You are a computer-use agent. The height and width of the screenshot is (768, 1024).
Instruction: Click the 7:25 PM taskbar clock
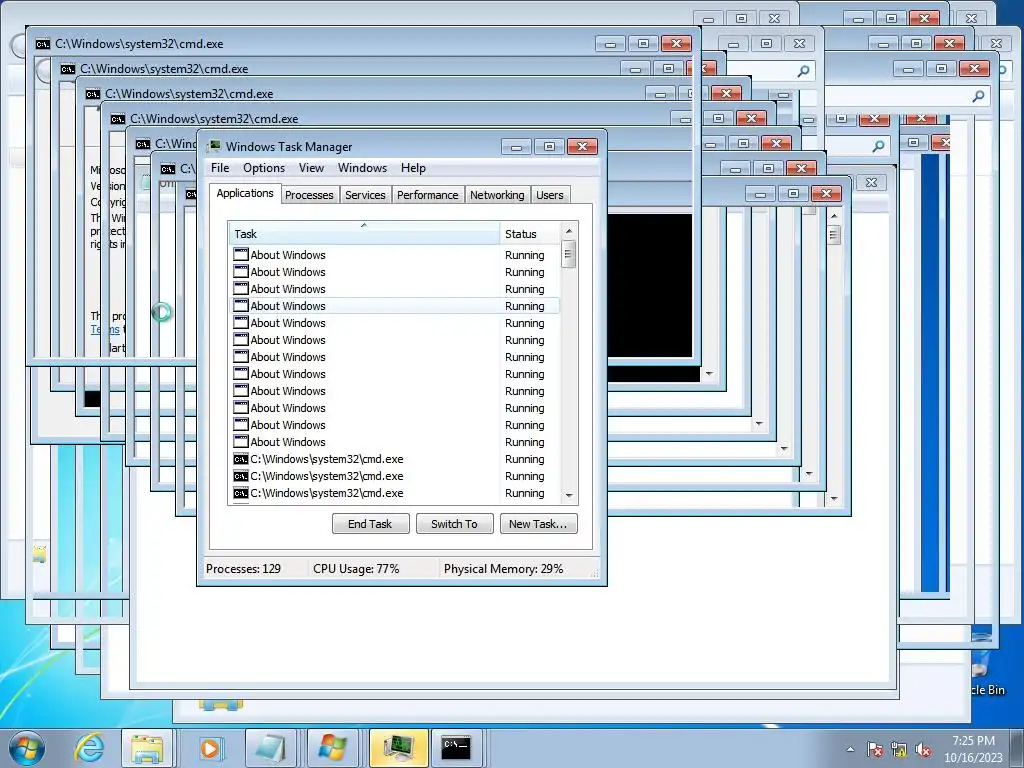click(973, 741)
